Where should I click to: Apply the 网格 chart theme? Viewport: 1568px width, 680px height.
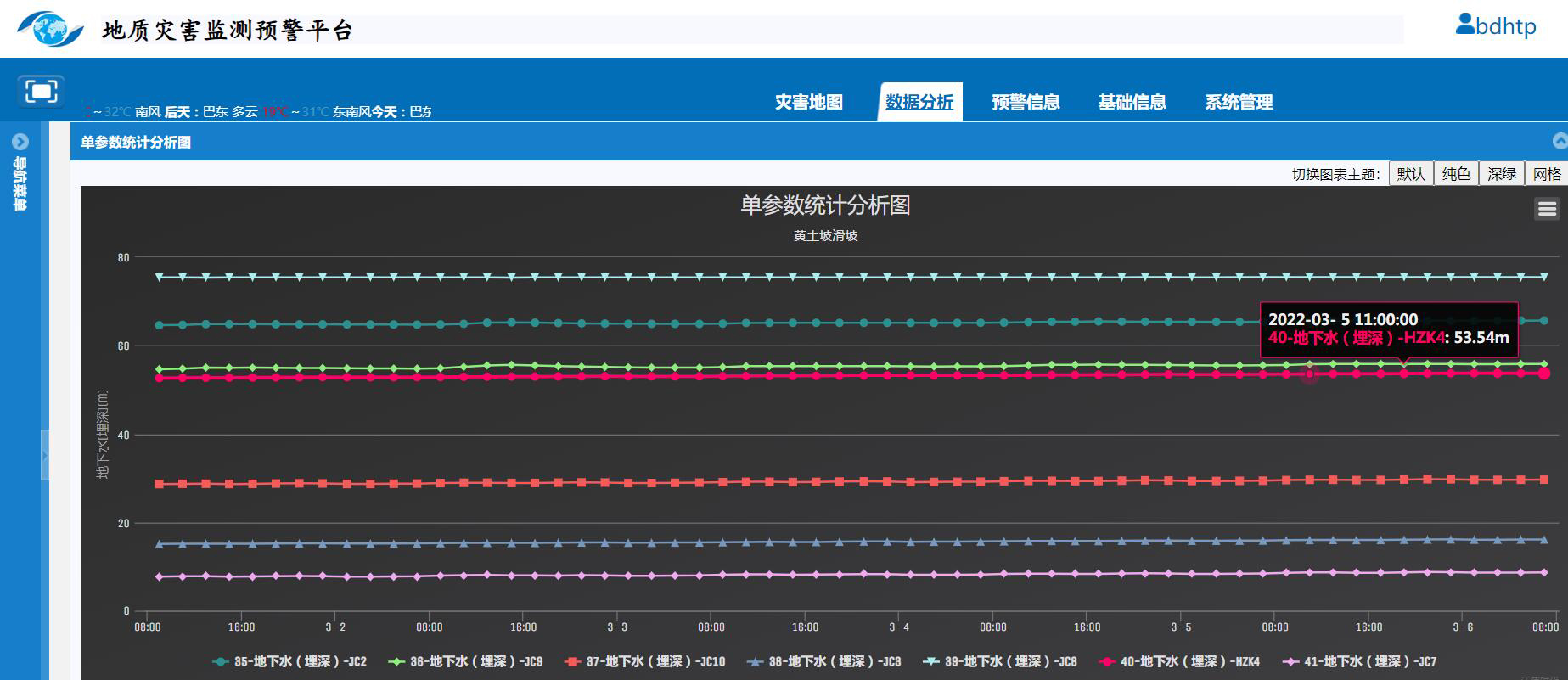1546,174
